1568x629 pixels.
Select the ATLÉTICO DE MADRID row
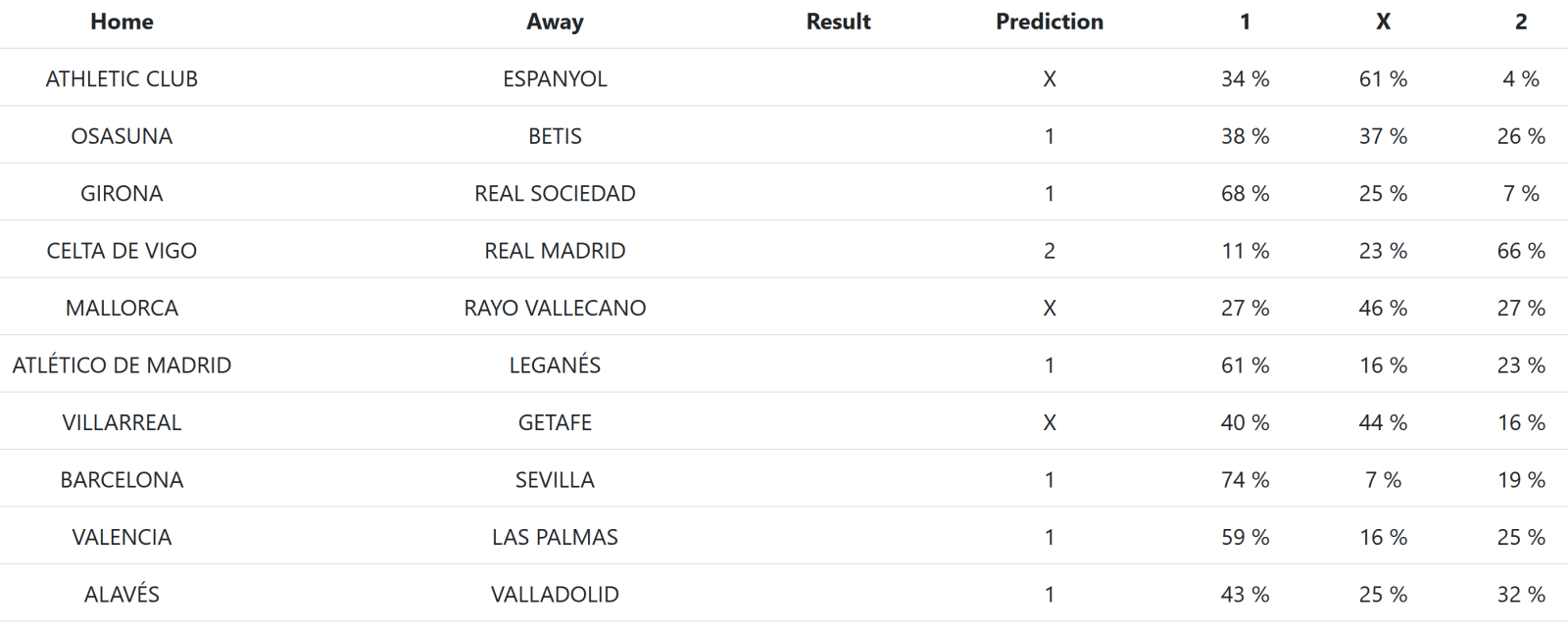[122, 365]
